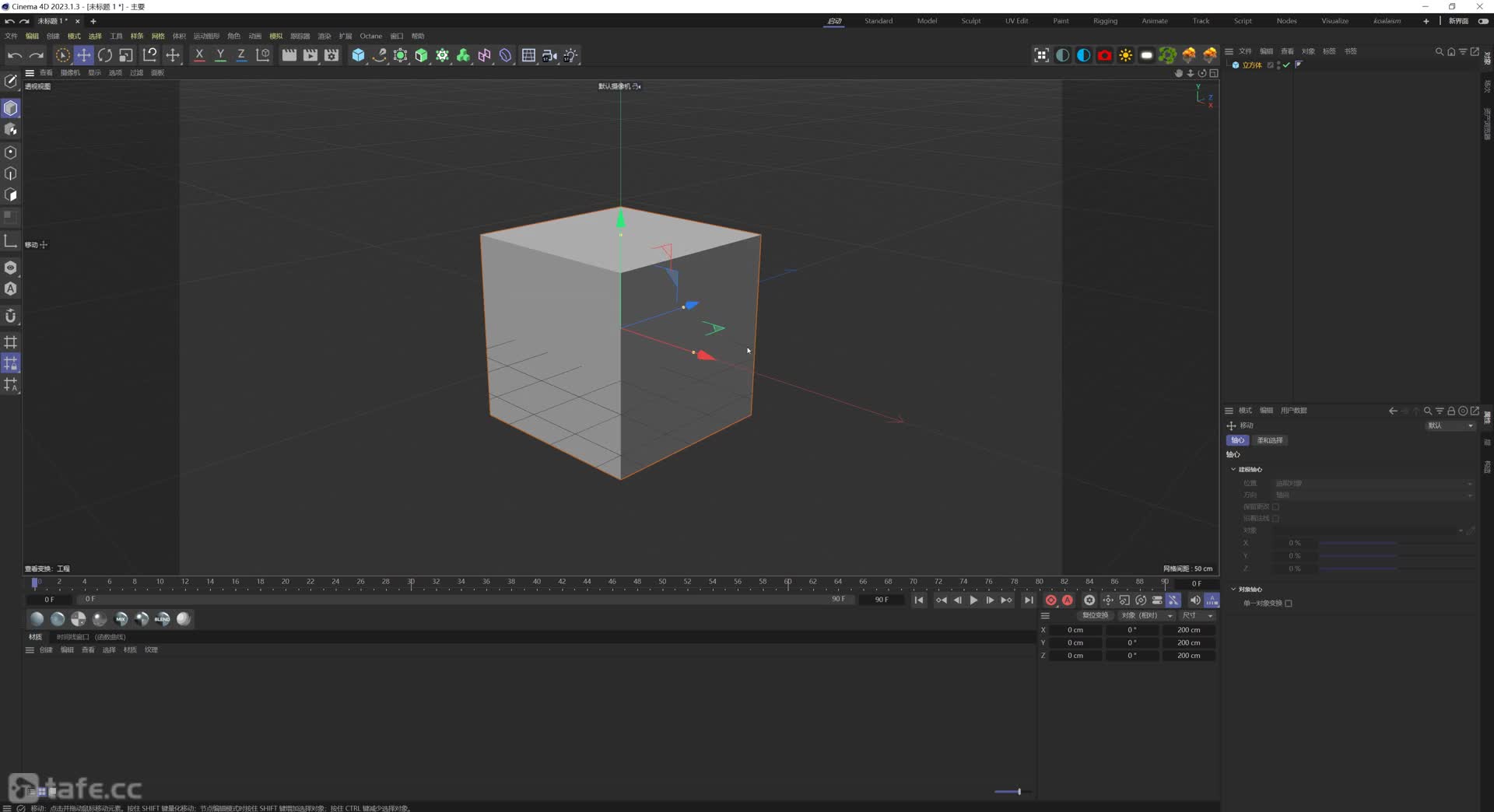Toggle the red Autokeying A button
1494x812 pixels.
(x=1068, y=600)
